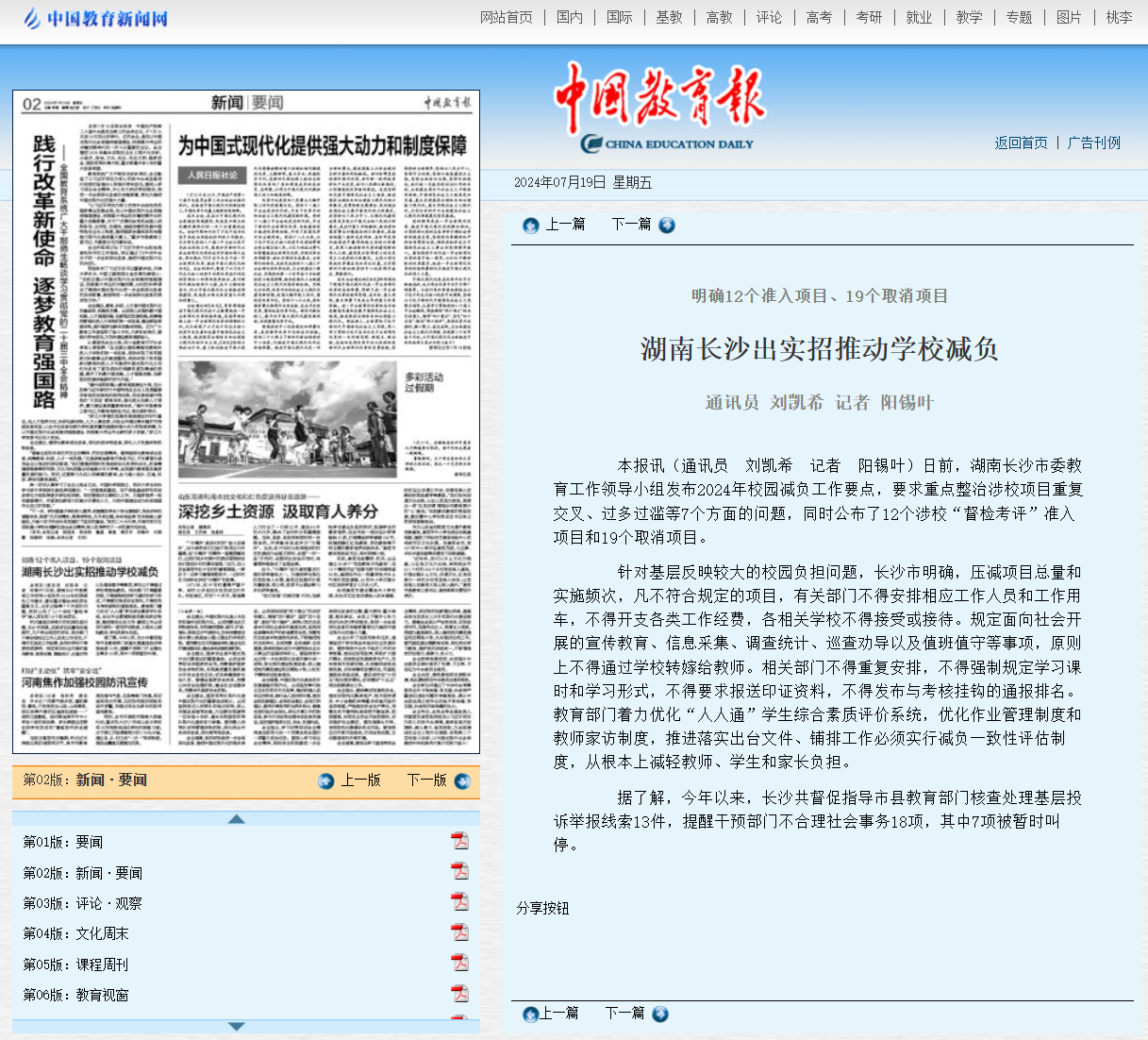Click vertical headline 践行改革新使命 逐梦教育强国路 on page
Viewport: 1148px width, 1040px height.
(44, 272)
